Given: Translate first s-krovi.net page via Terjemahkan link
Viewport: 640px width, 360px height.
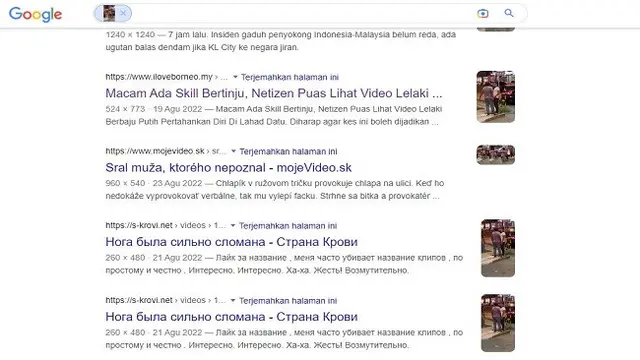Looking at the screenshot, I should (x=288, y=226).
